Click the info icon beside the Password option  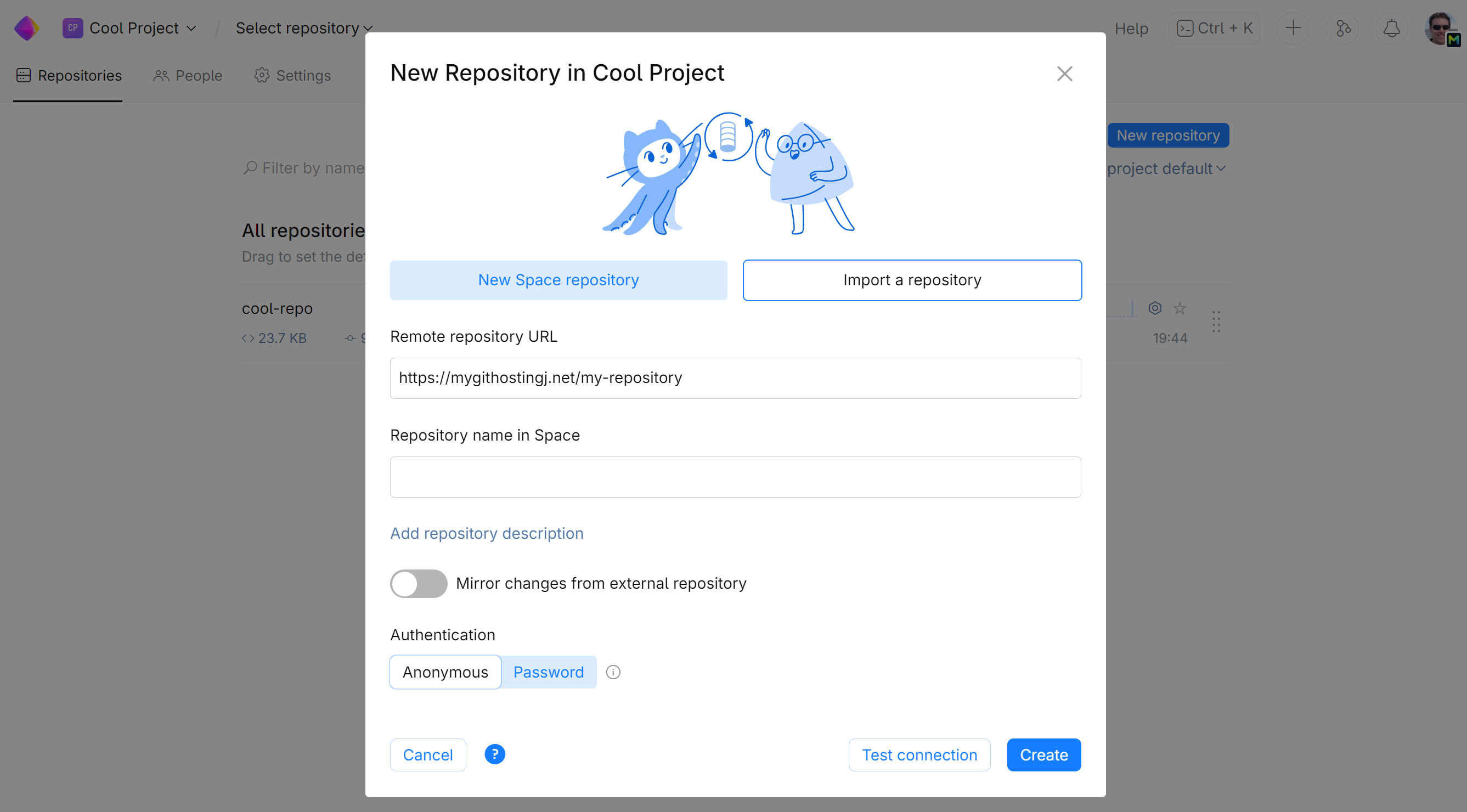coord(613,672)
